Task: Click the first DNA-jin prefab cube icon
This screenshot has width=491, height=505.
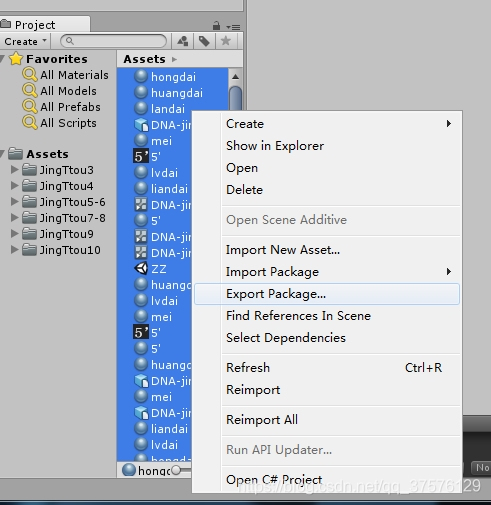Action: coord(141,125)
